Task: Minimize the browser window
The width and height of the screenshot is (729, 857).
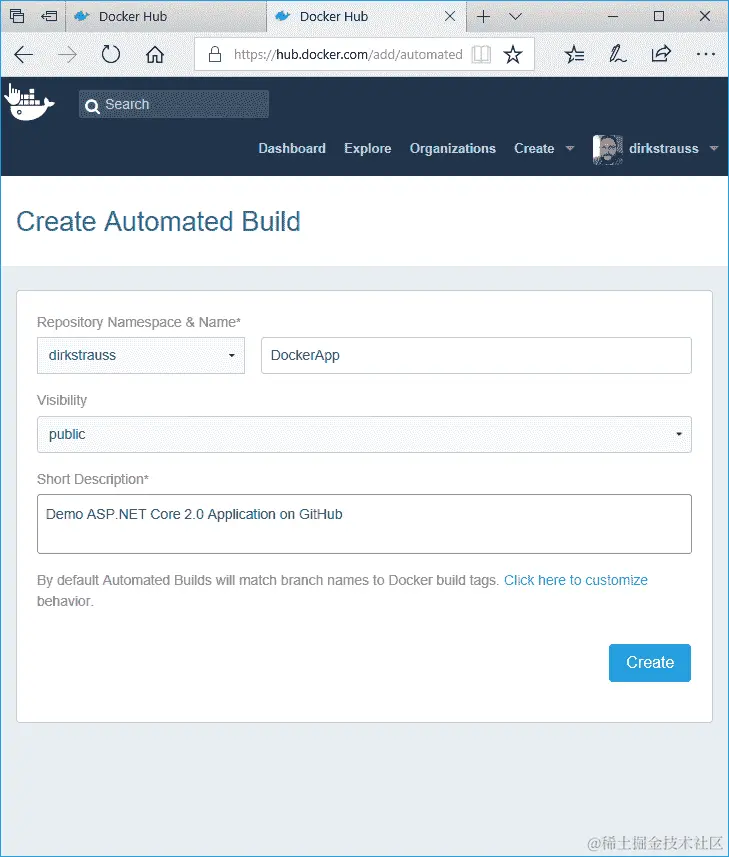Action: click(x=613, y=16)
